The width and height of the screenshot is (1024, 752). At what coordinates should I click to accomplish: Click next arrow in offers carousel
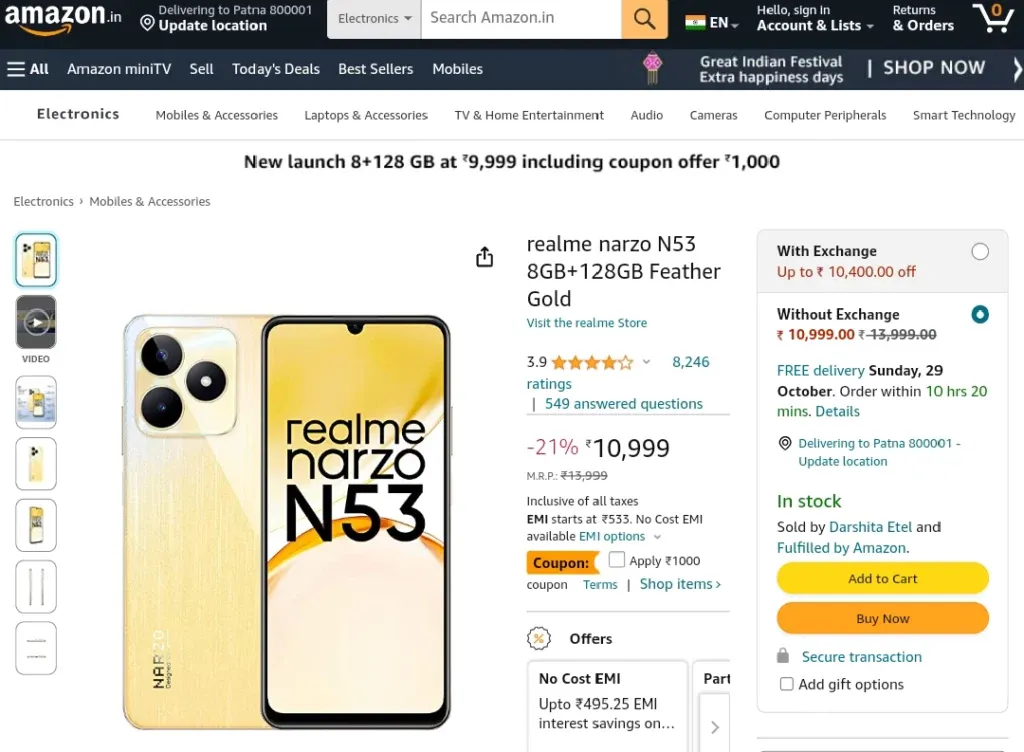(x=714, y=727)
